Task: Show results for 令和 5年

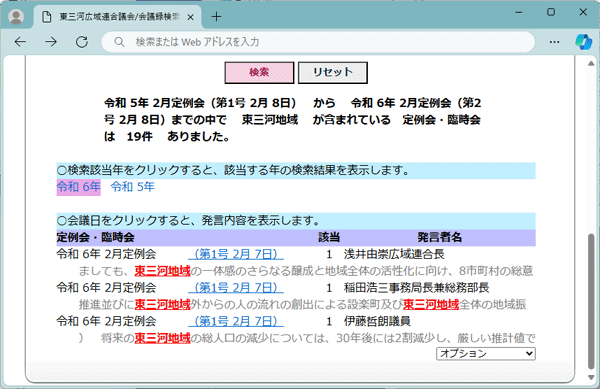Action: pyautogui.click(x=132, y=187)
